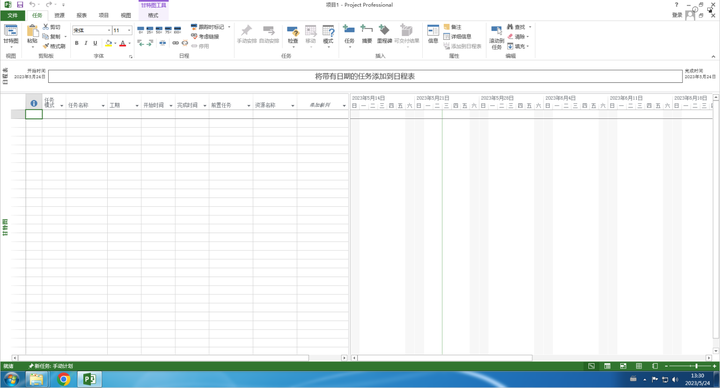Click 滚动到任务 scroll to task
720x388 pixels.
pos(496,37)
